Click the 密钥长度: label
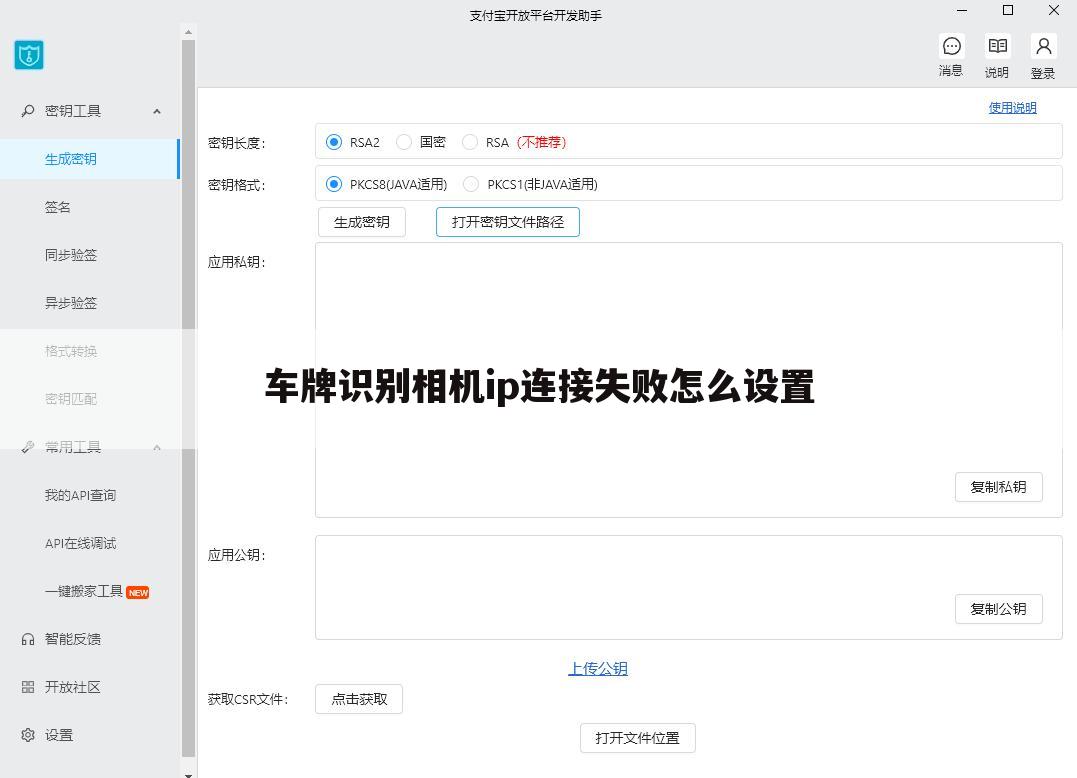Image resolution: width=1077 pixels, height=778 pixels. (x=236, y=143)
